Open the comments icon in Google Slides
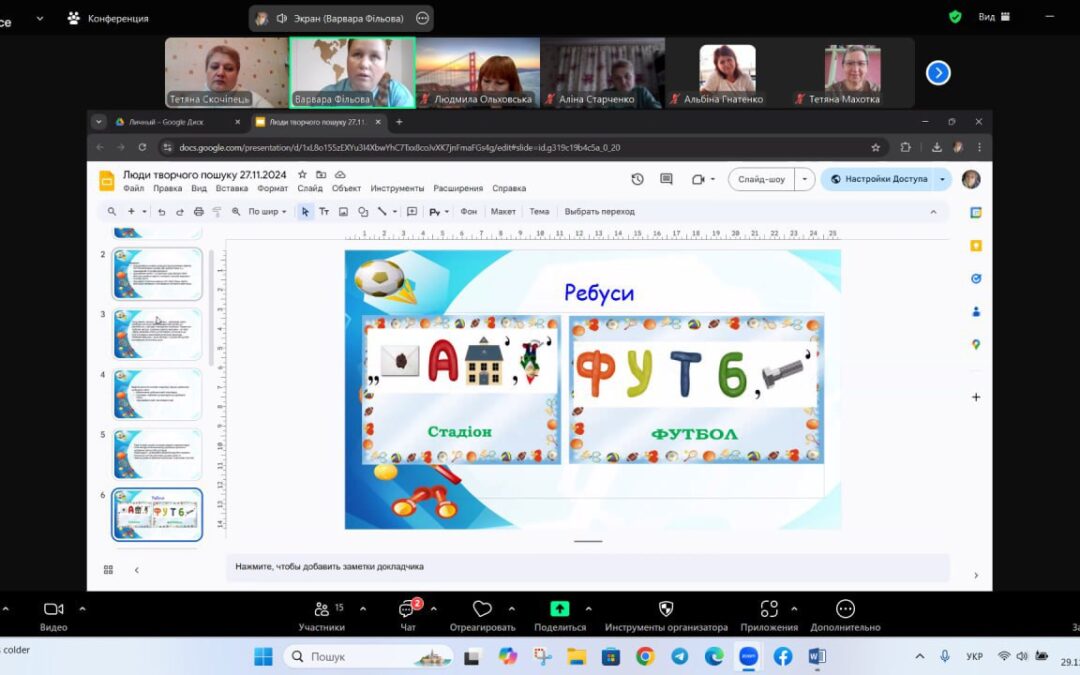 666,179
